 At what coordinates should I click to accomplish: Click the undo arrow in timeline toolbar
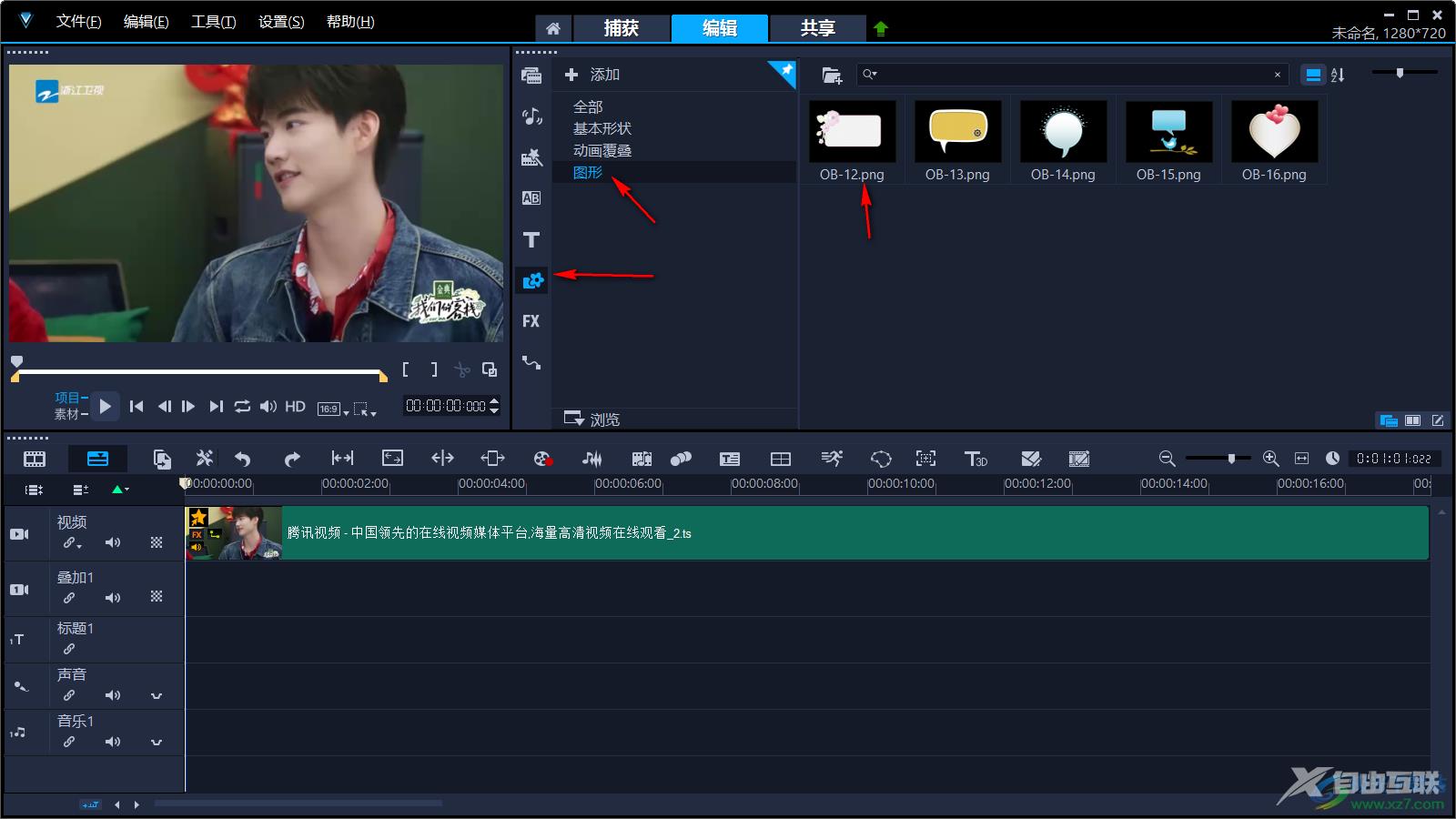[x=243, y=459]
